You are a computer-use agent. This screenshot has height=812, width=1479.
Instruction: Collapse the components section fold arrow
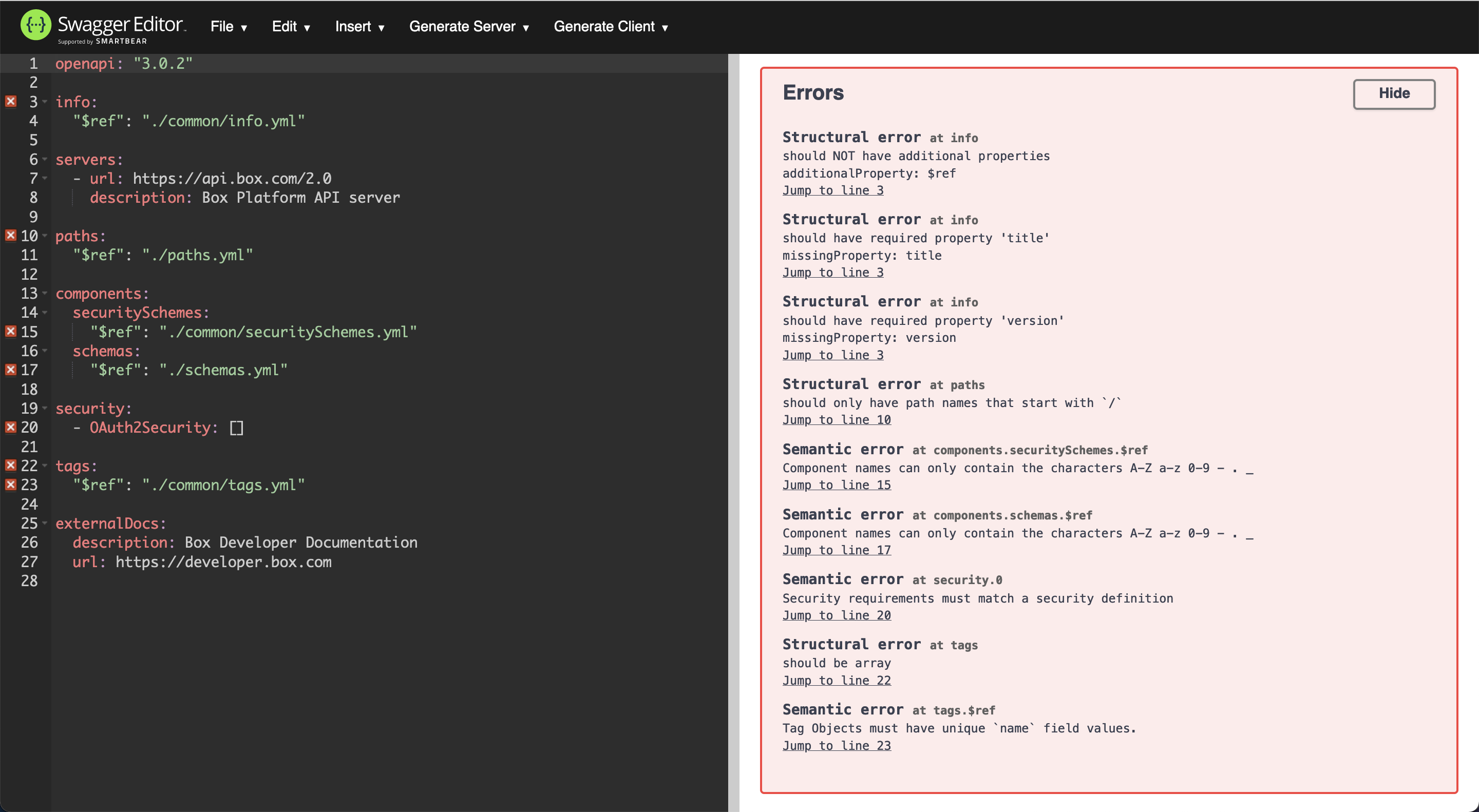point(45,293)
